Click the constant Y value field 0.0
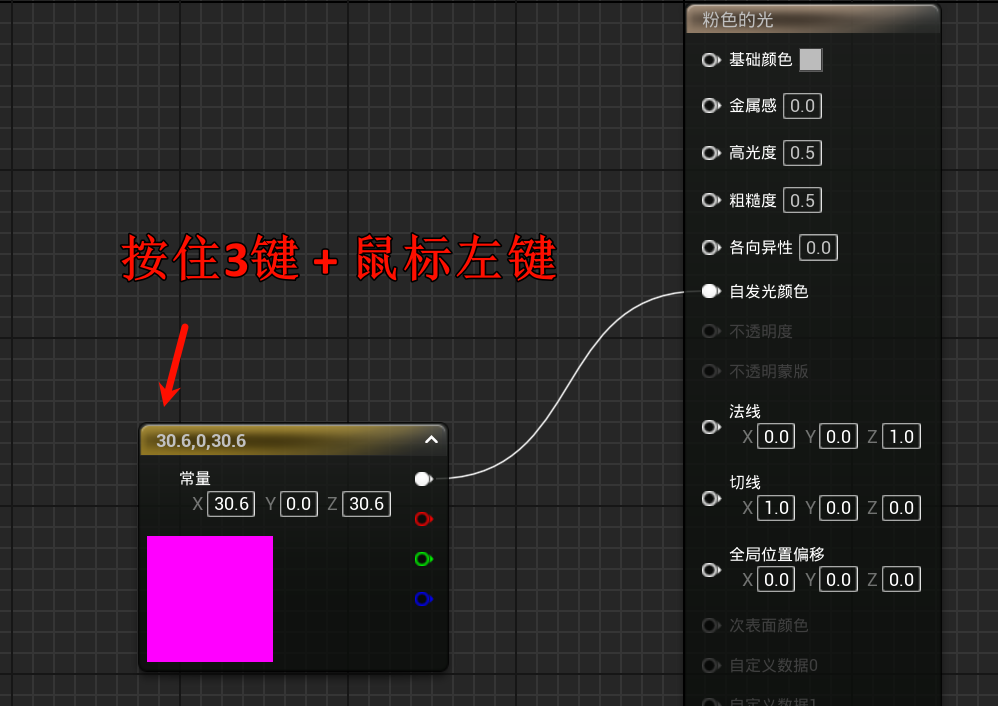 pyautogui.click(x=299, y=504)
